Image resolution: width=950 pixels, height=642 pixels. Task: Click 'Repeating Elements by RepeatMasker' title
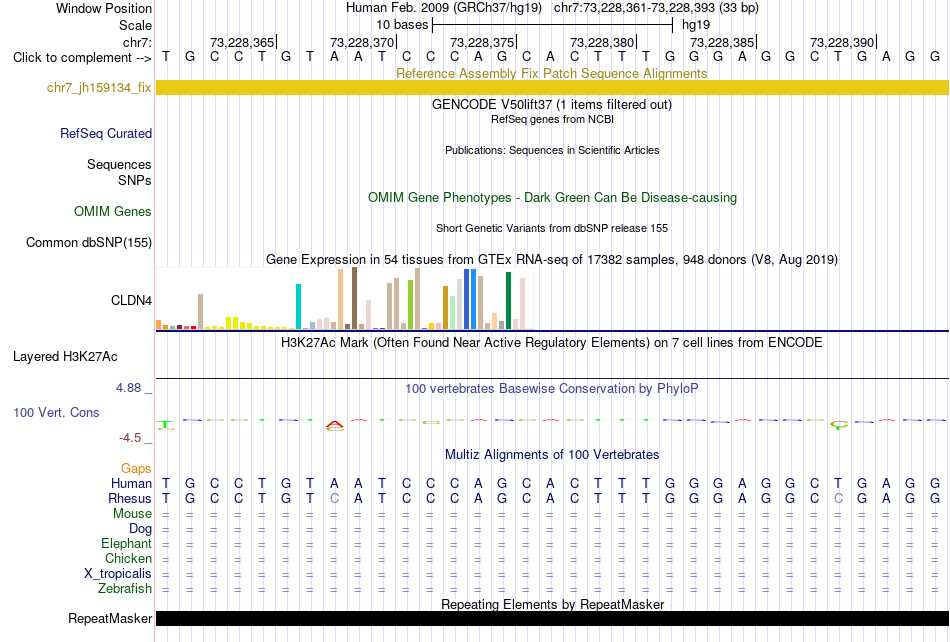(552, 604)
